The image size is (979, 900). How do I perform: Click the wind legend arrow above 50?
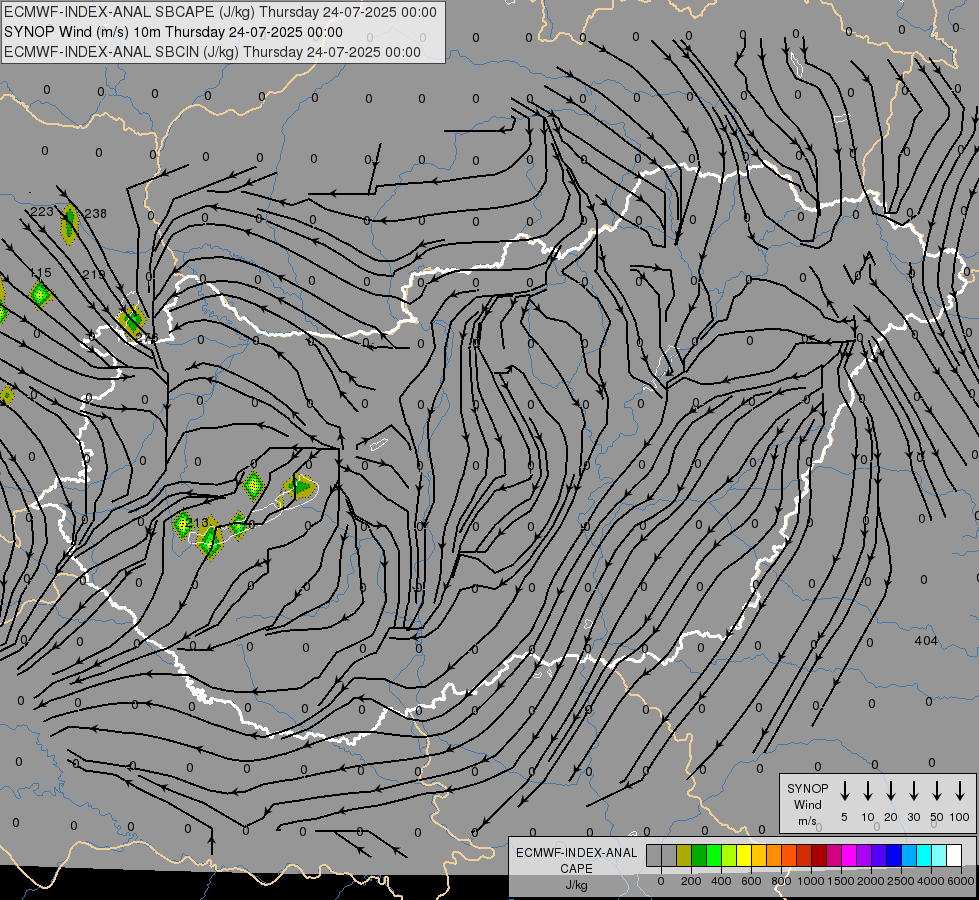click(x=937, y=791)
